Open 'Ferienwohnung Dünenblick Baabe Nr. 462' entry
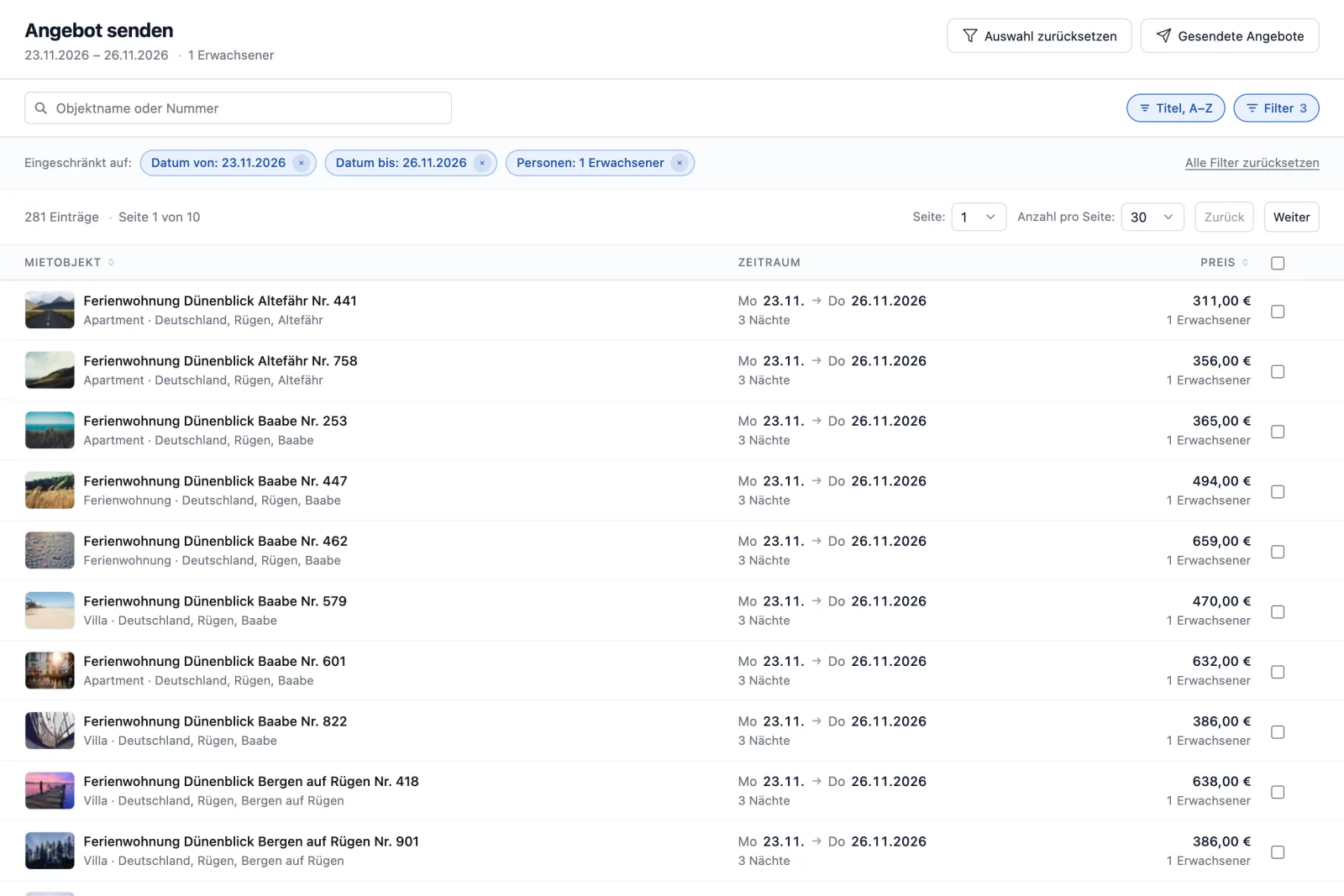The image size is (1344, 896). tap(215, 541)
